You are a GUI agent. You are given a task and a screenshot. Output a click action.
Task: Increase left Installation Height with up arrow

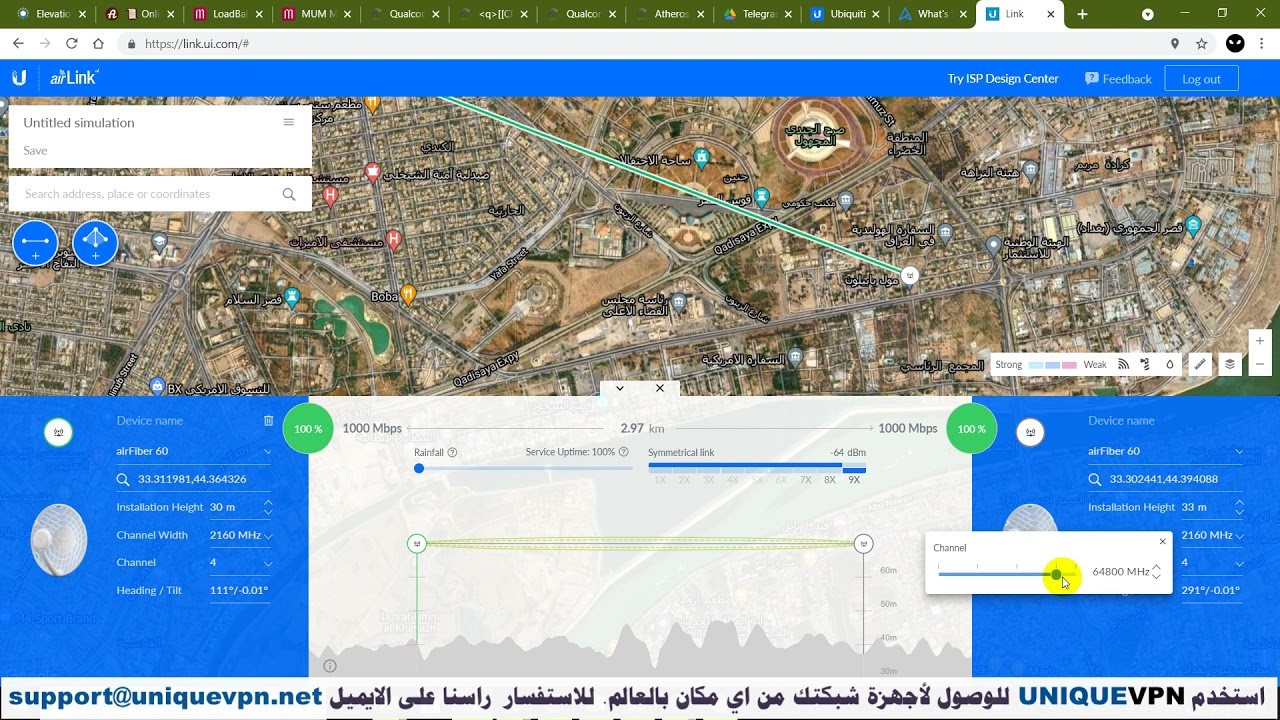[x=268, y=502]
